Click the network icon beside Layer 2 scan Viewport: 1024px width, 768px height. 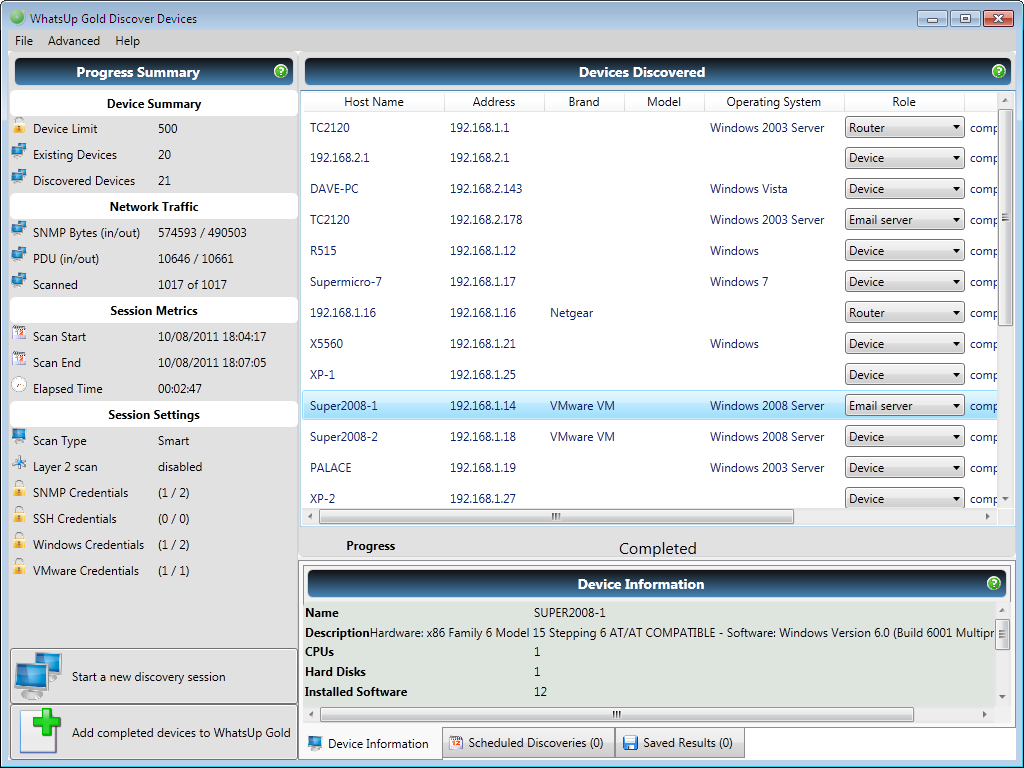pyautogui.click(x=19, y=464)
